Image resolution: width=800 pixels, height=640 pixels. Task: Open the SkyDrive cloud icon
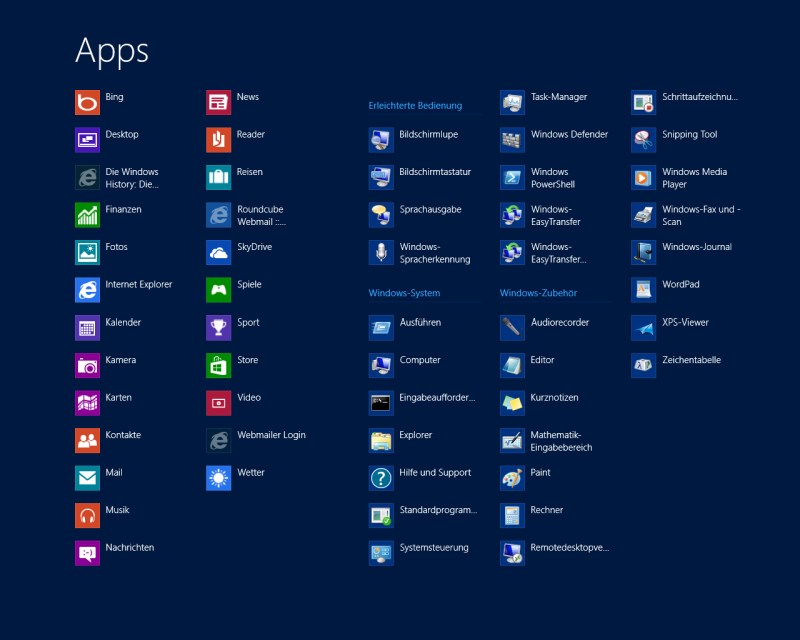218,253
